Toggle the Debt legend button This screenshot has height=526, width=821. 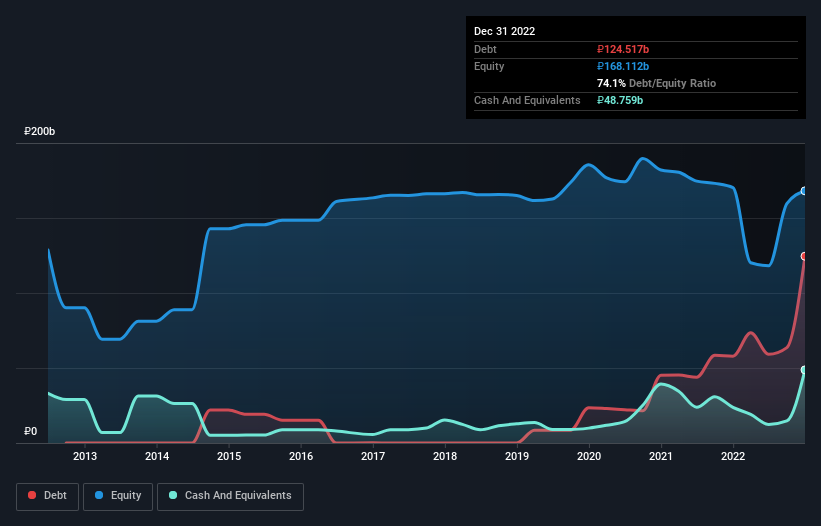point(47,496)
